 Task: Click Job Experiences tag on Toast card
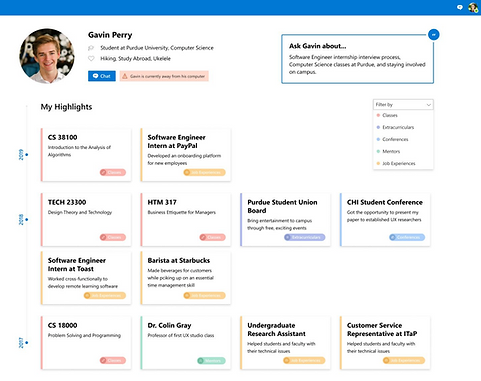coord(105,296)
